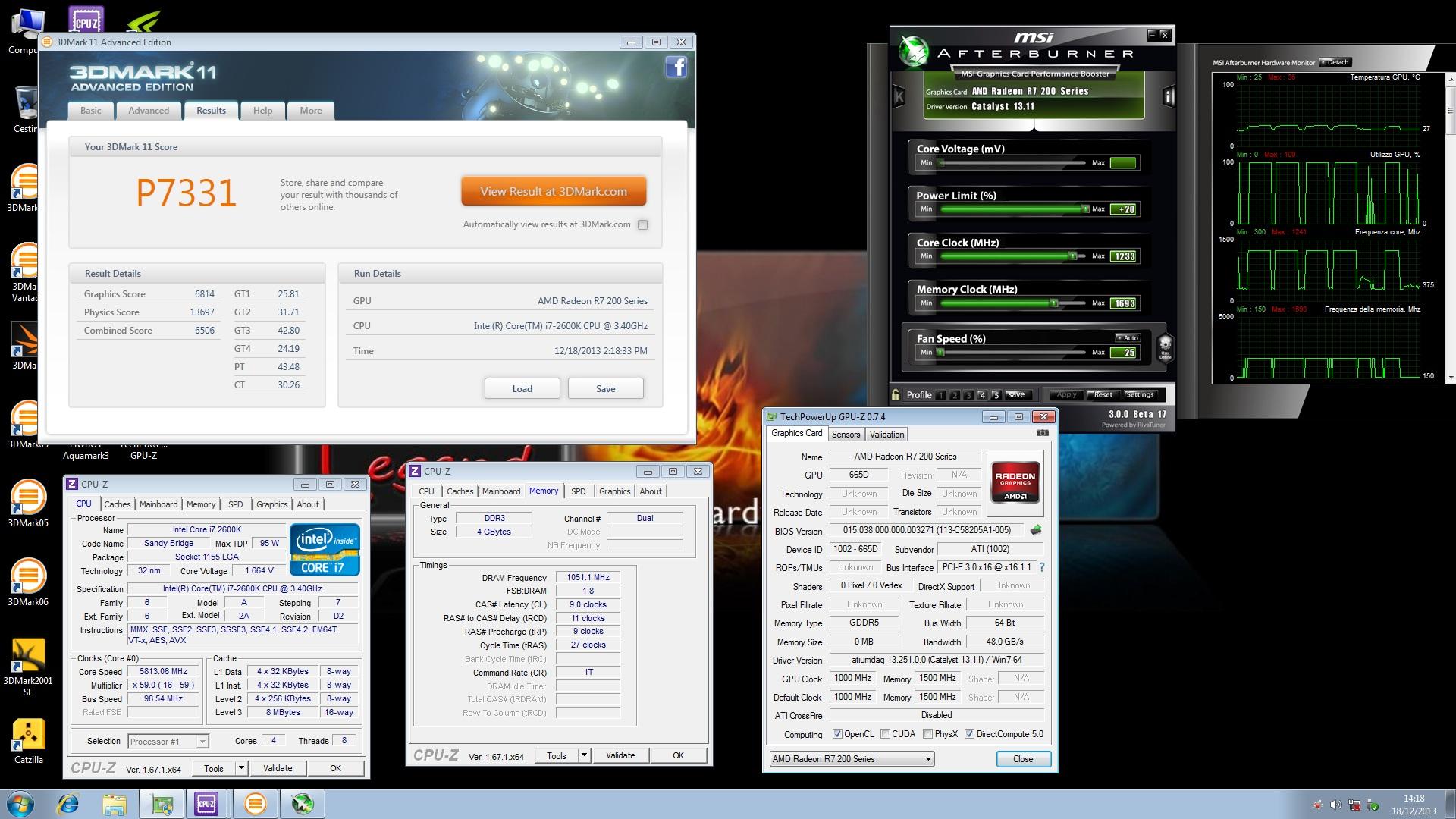Click the Fan Speed value field 25
1456x819 pixels.
1123,353
